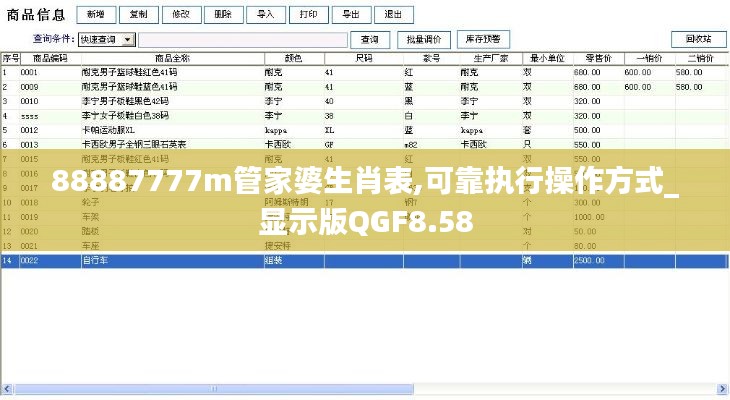Open 批量调价 batch price adjustment
730x400 pixels.
[x=423, y=39]
